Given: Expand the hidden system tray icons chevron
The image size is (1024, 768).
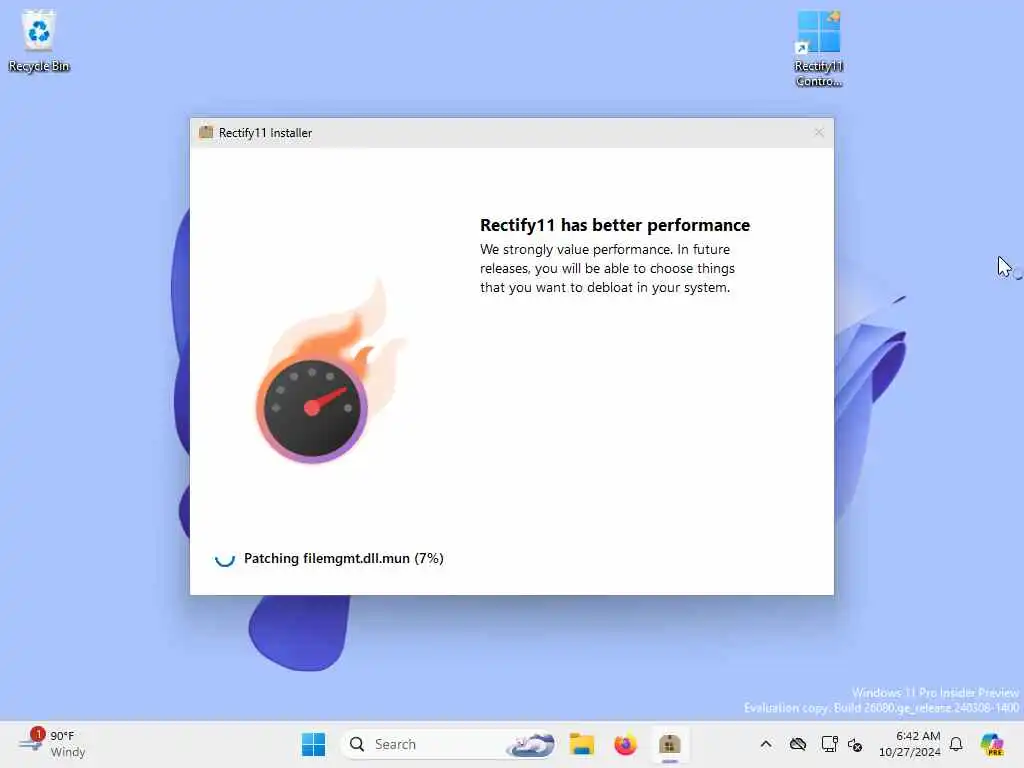Looking at the screenshot, I should click(766, 744).
